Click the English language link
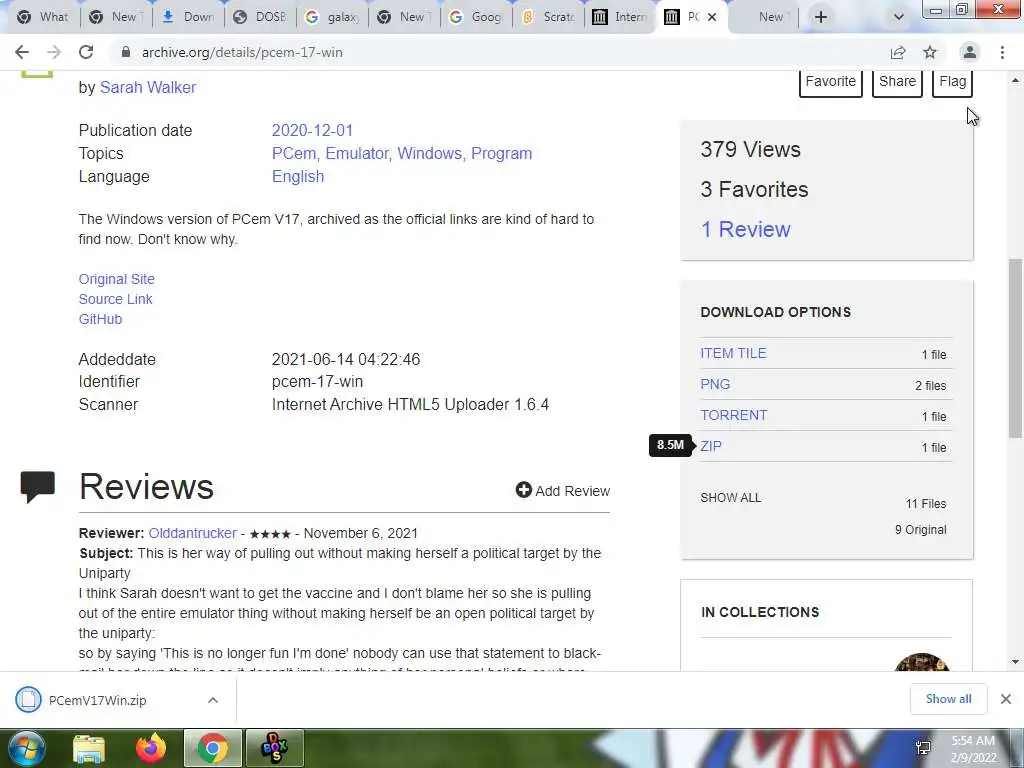Image resolution: width=1024 pixels, height=768 pixels. point(298,176)
